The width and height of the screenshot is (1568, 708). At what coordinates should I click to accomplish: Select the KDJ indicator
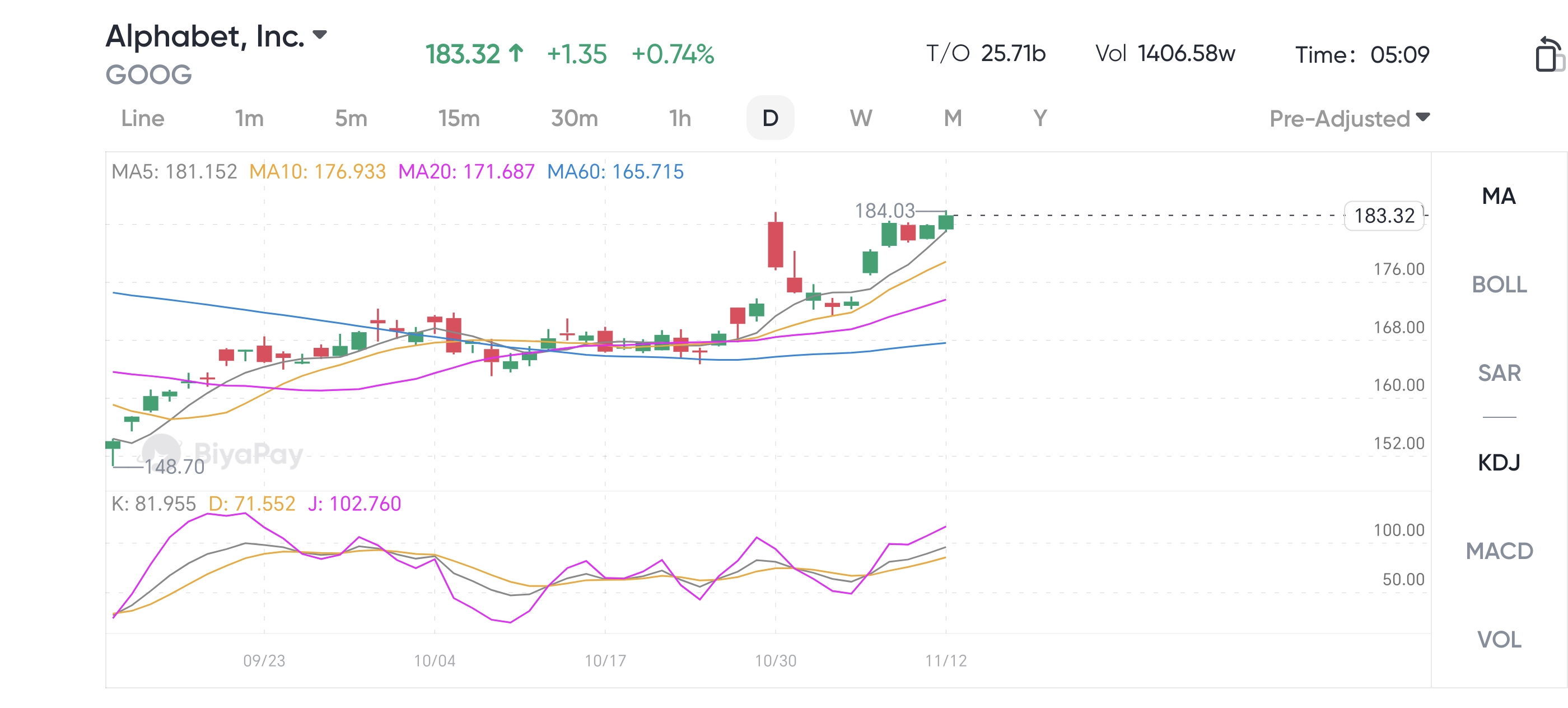pos(1499,462)
